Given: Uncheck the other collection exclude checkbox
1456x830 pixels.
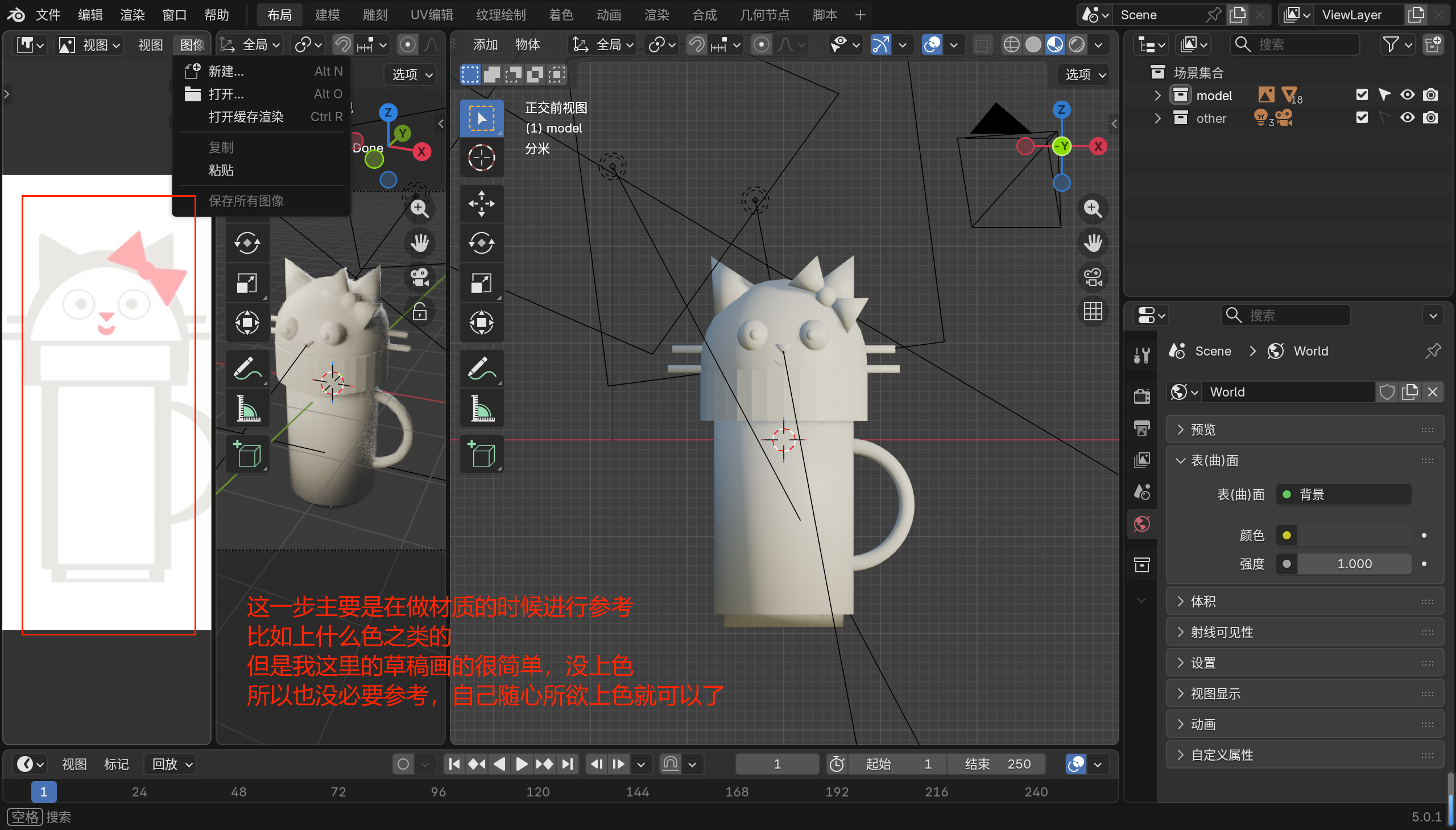Looking at the screenshot, I should click(1362, 118).
